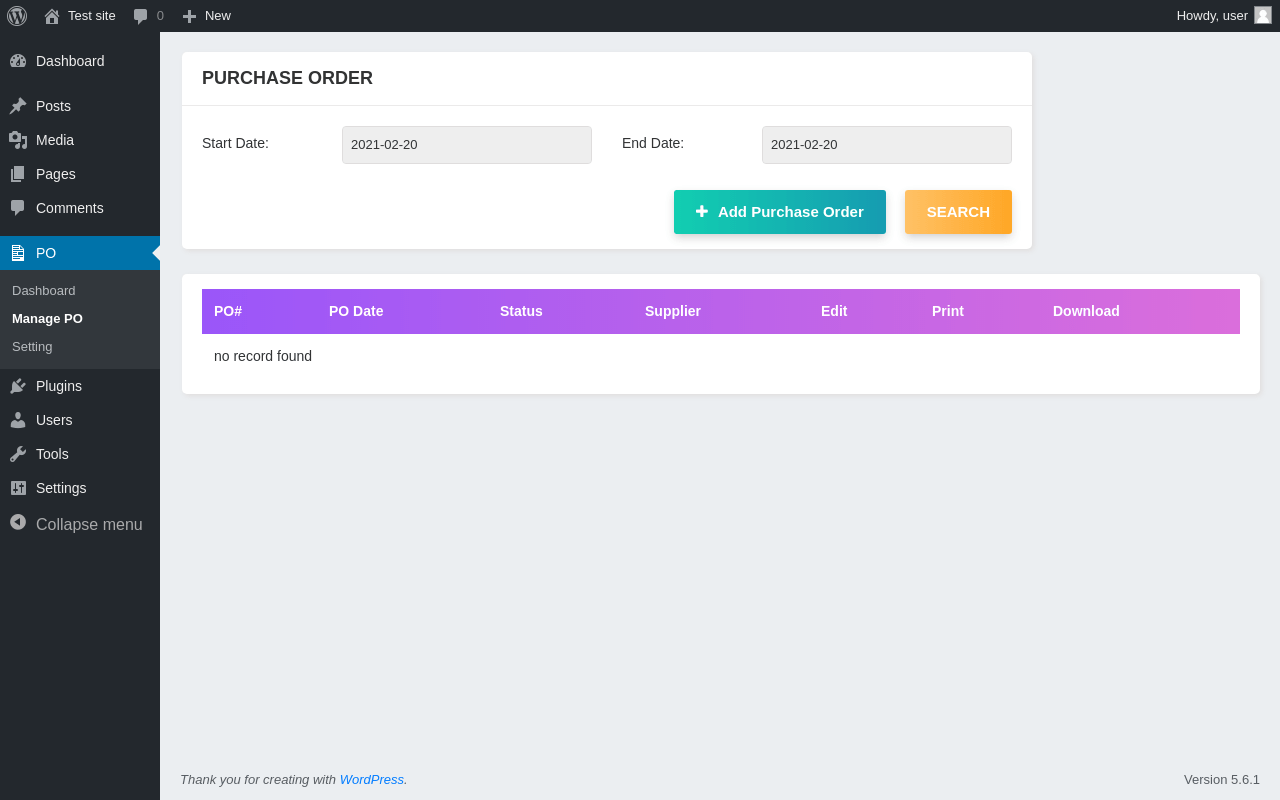
Task: Click the Posts pushpin icon
Action: point(18,106)
